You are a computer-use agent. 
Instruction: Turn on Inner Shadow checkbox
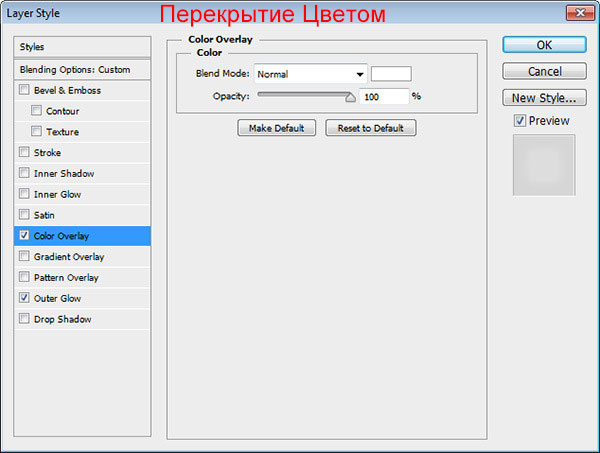[x=24, y=173]
